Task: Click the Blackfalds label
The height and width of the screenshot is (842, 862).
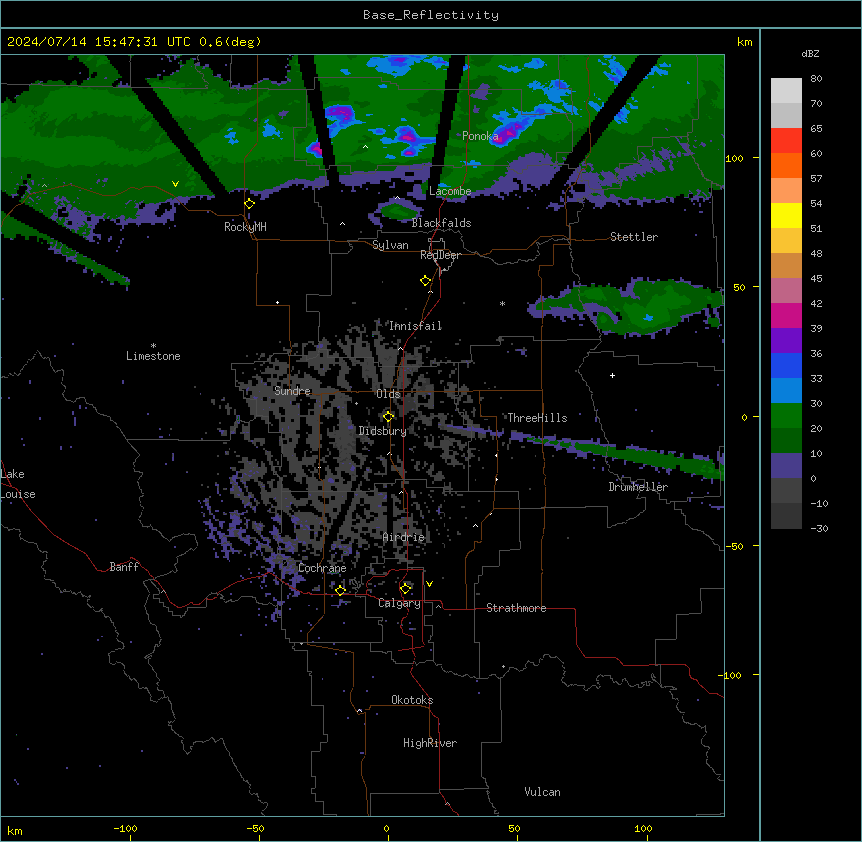Action: pos(441,223)
